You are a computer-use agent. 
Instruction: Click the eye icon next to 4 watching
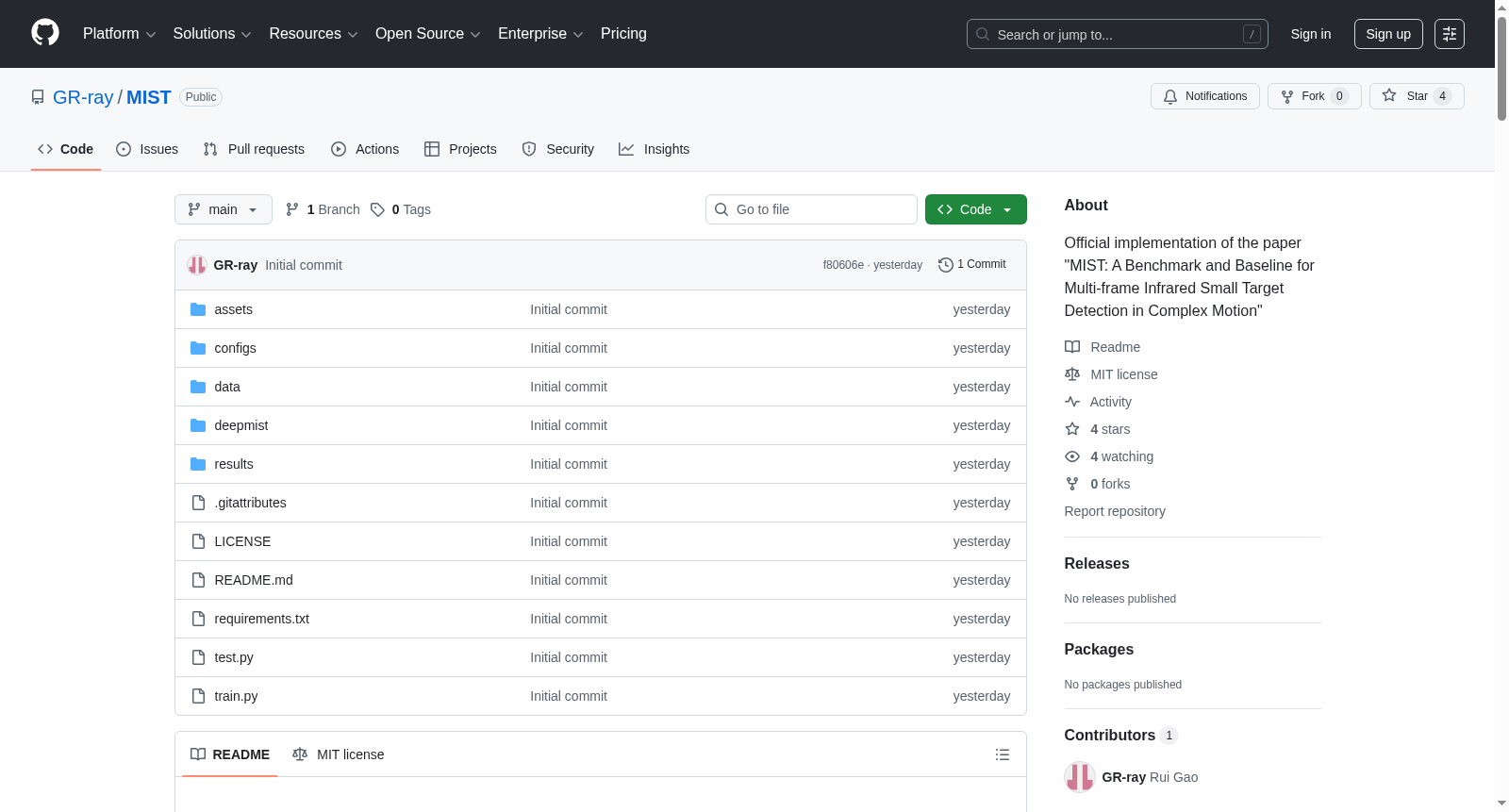[1072, 456]
